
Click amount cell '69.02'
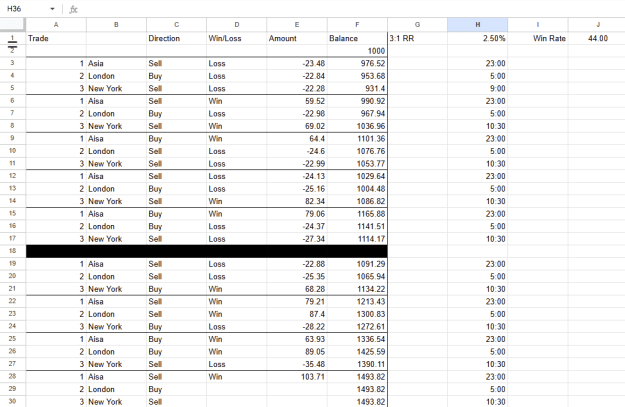tap(297, 126)
